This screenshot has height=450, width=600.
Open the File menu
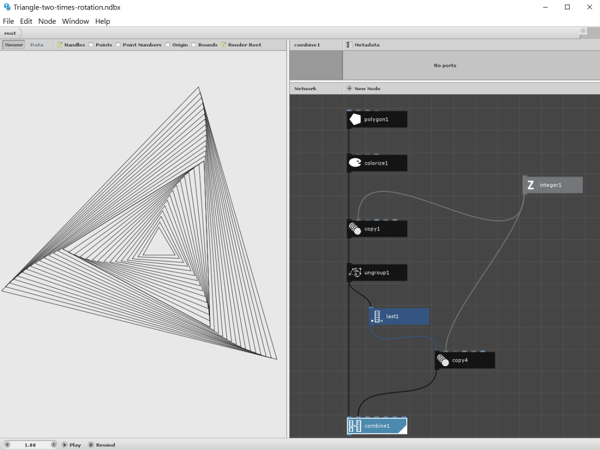click(x=8, y=21)
